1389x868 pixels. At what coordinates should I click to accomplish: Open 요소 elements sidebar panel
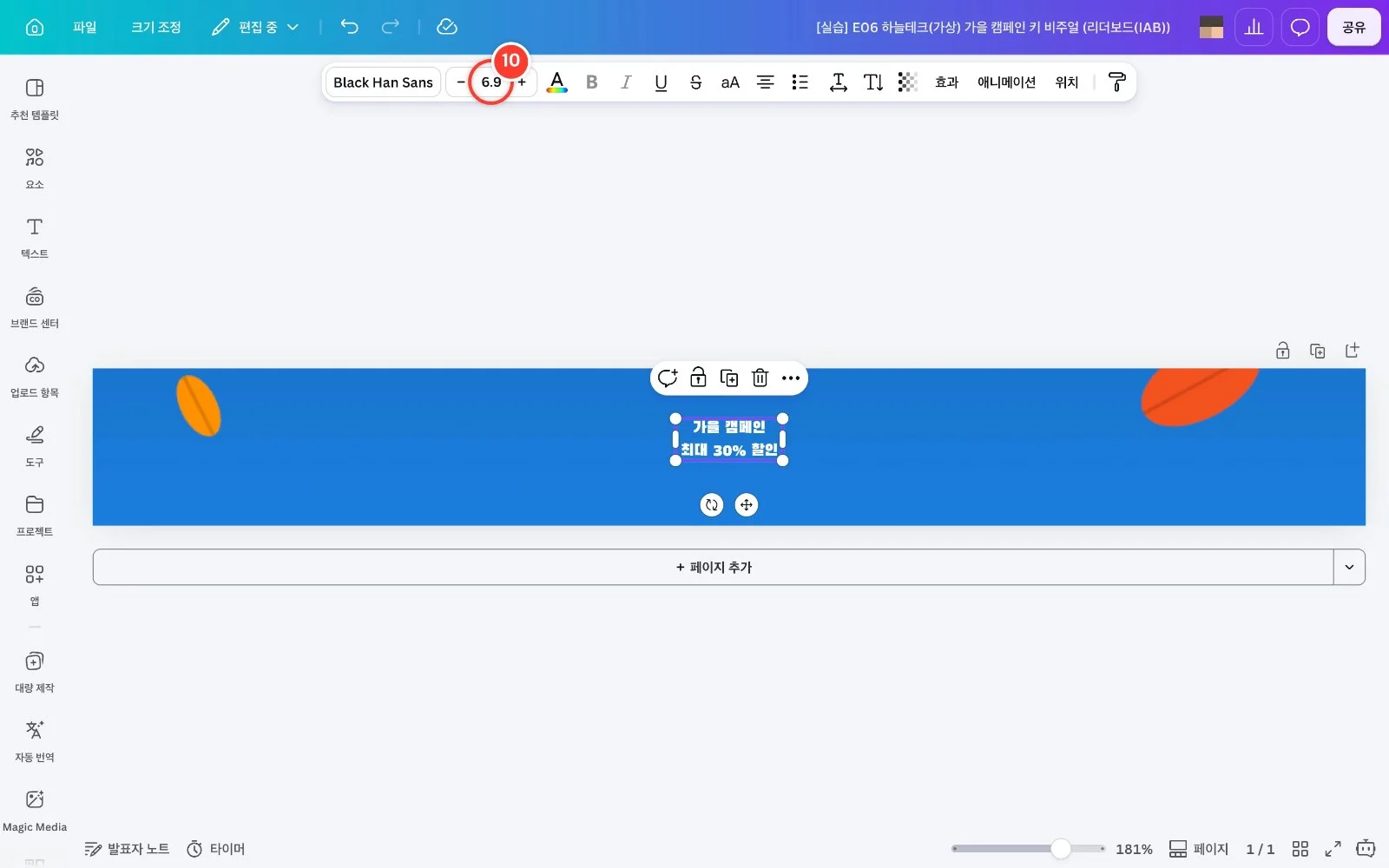coord(35,168)
